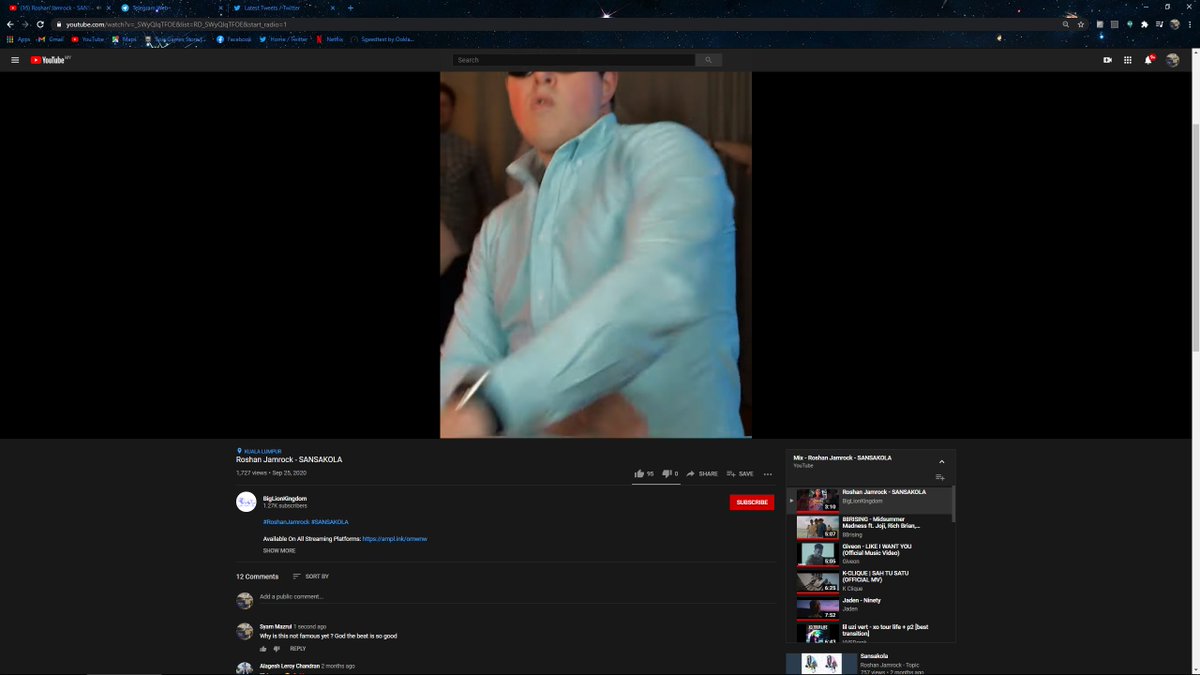Open the Gmail bookmark
Image resolution: width=1200 pixels, height=675 pixels.
tap(50, 39)
